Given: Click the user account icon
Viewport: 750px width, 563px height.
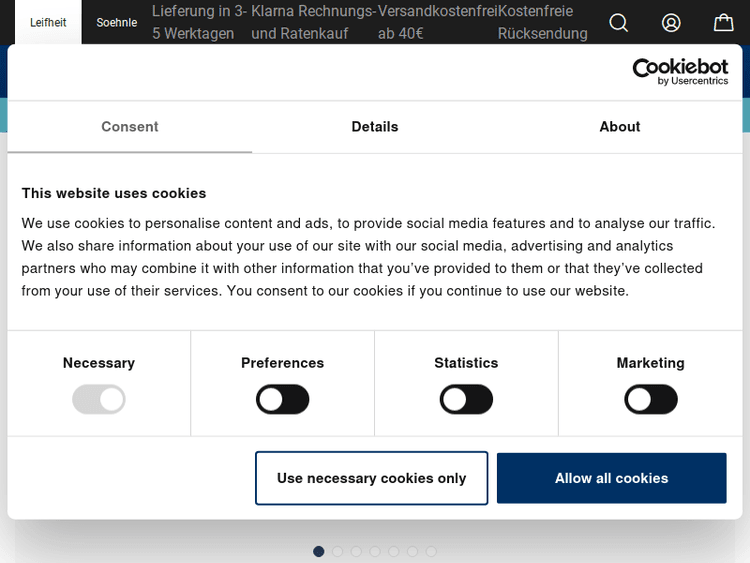Looking at the screenshot, I should 671,22.
